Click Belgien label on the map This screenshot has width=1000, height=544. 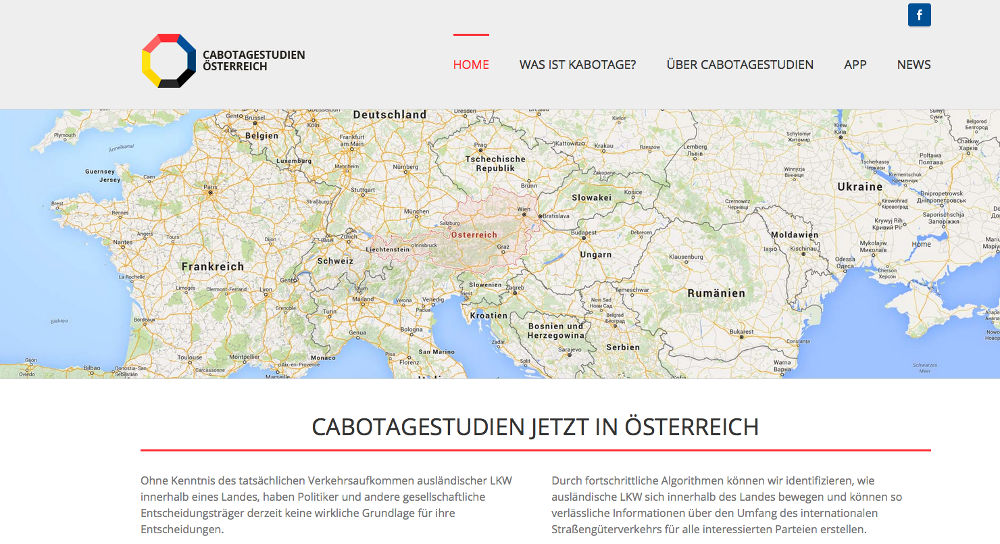click(261, 136)
